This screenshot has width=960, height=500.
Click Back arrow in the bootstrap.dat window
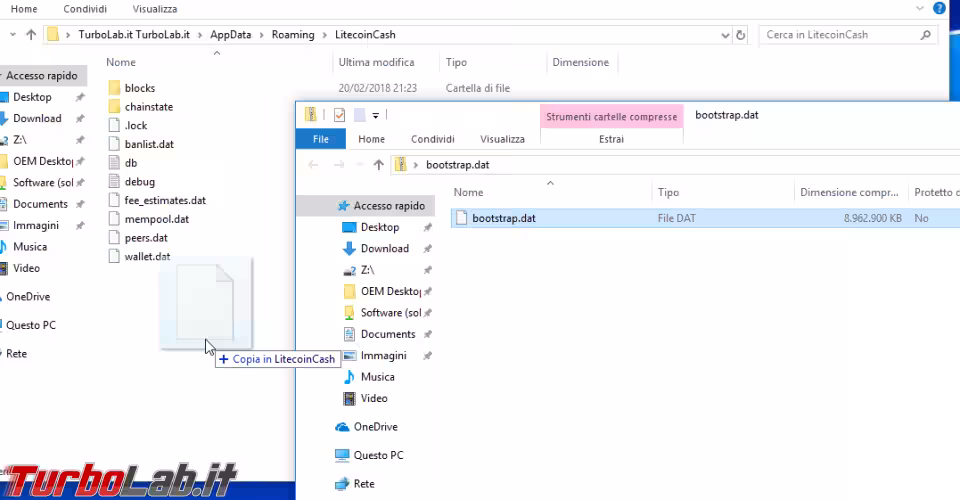coord(313,165)
